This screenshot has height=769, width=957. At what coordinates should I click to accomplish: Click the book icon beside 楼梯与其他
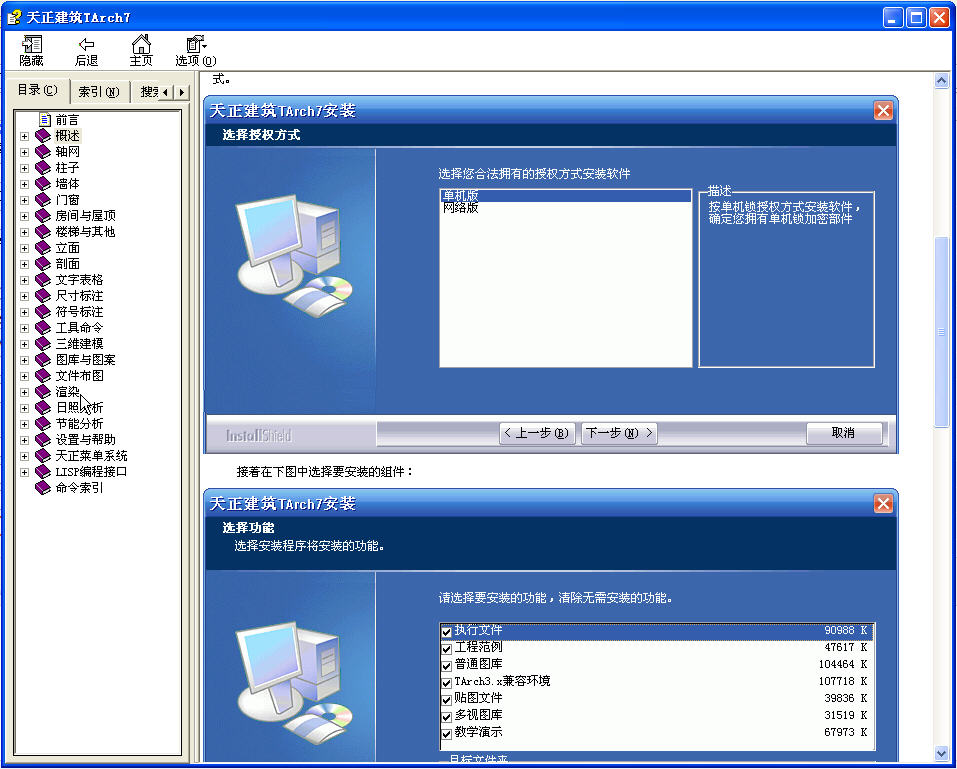(x=43, y=231)
